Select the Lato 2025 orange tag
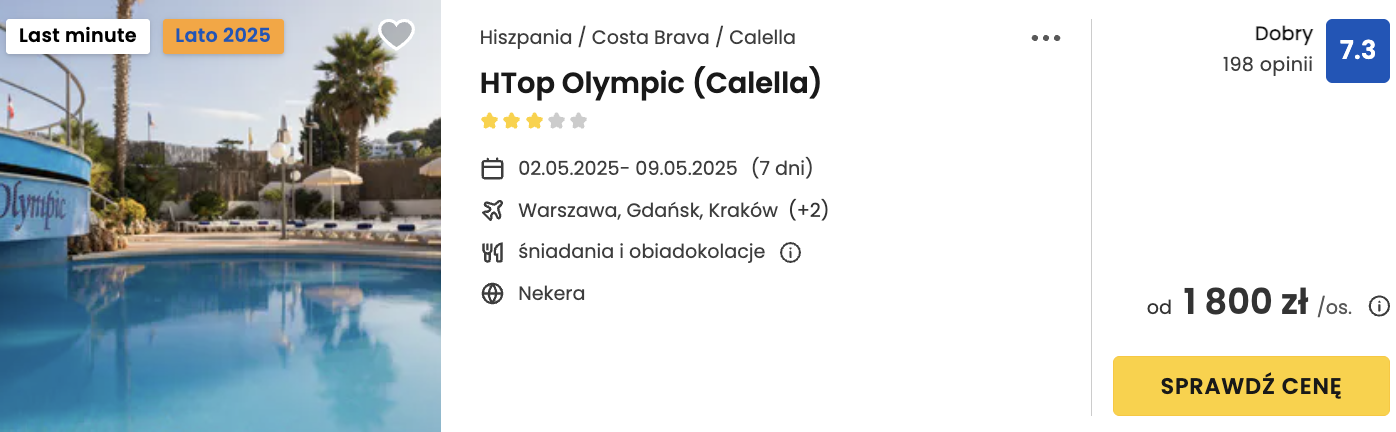The width and height of the screenshot is (1396, 432). pyautogui.click(x=223, y=36)
